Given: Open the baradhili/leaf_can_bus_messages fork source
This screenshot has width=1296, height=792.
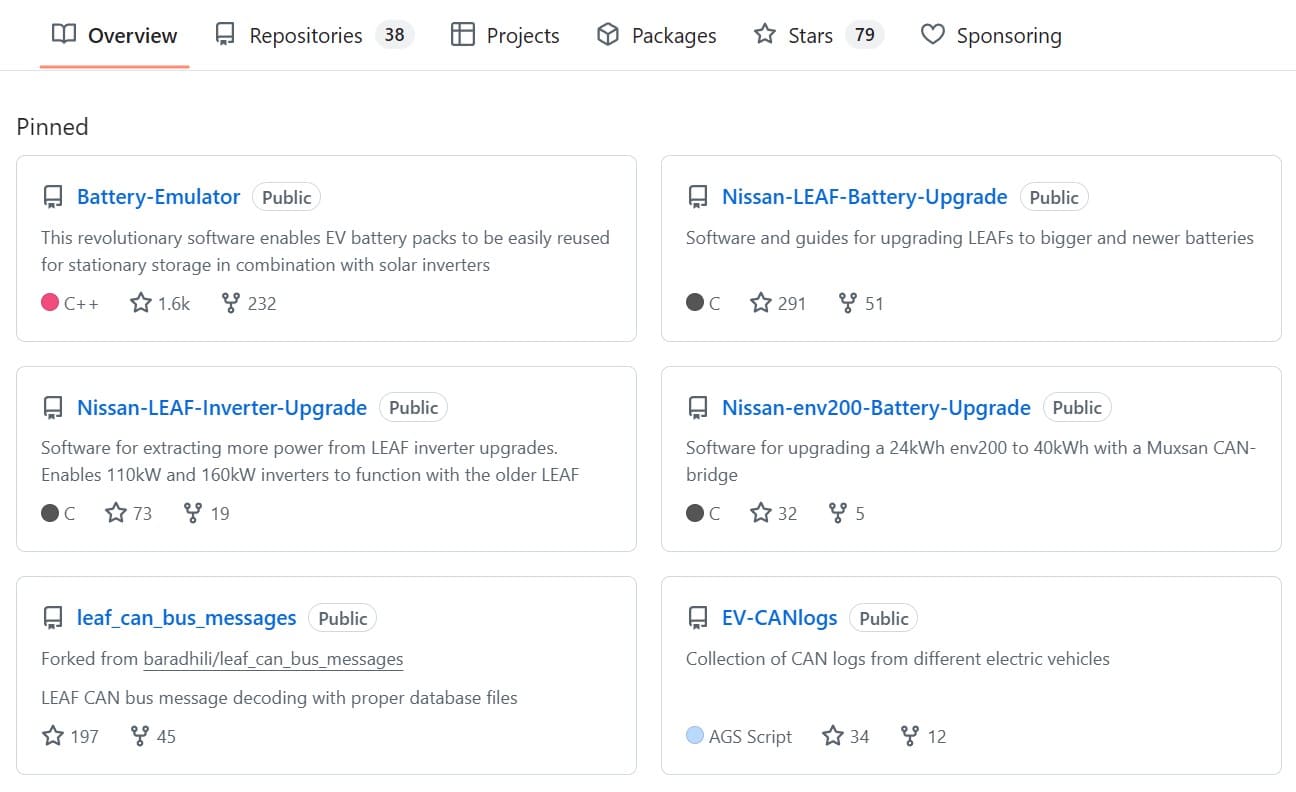Looking at the screenshot, I should click(274, 659).
